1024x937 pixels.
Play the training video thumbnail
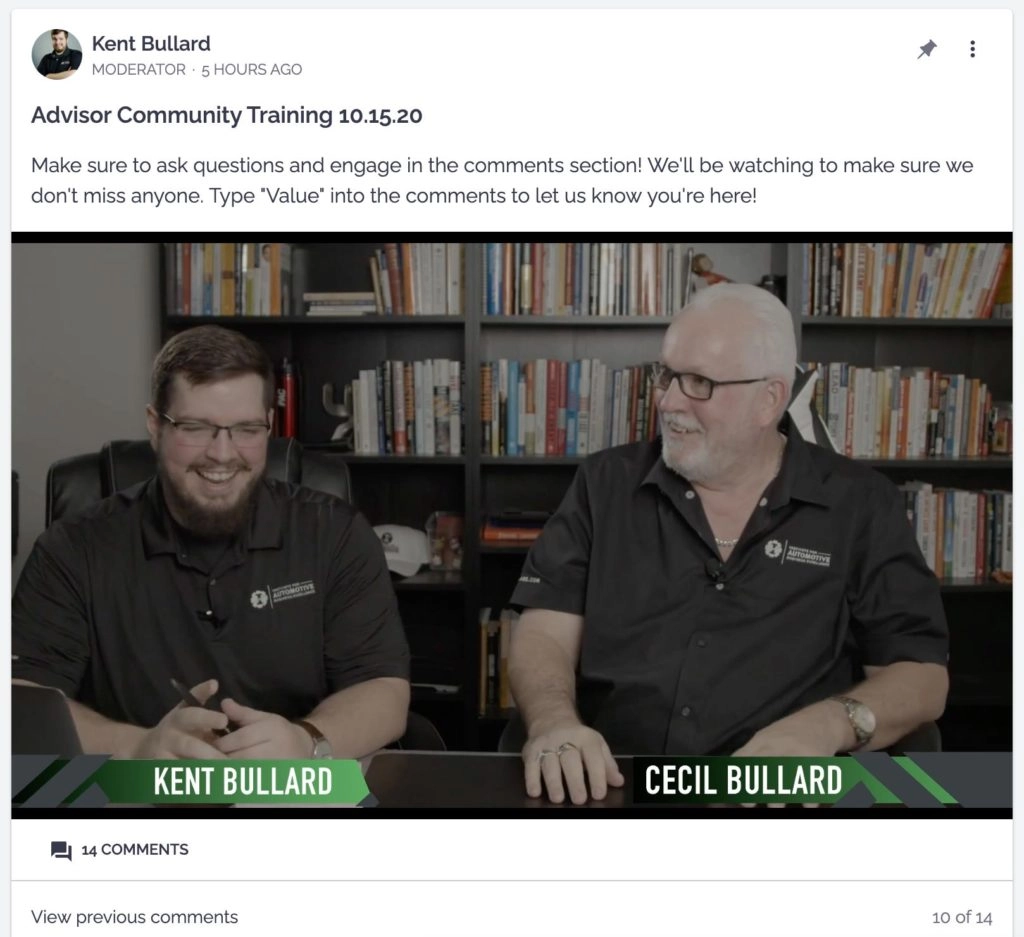pos(512,525)
